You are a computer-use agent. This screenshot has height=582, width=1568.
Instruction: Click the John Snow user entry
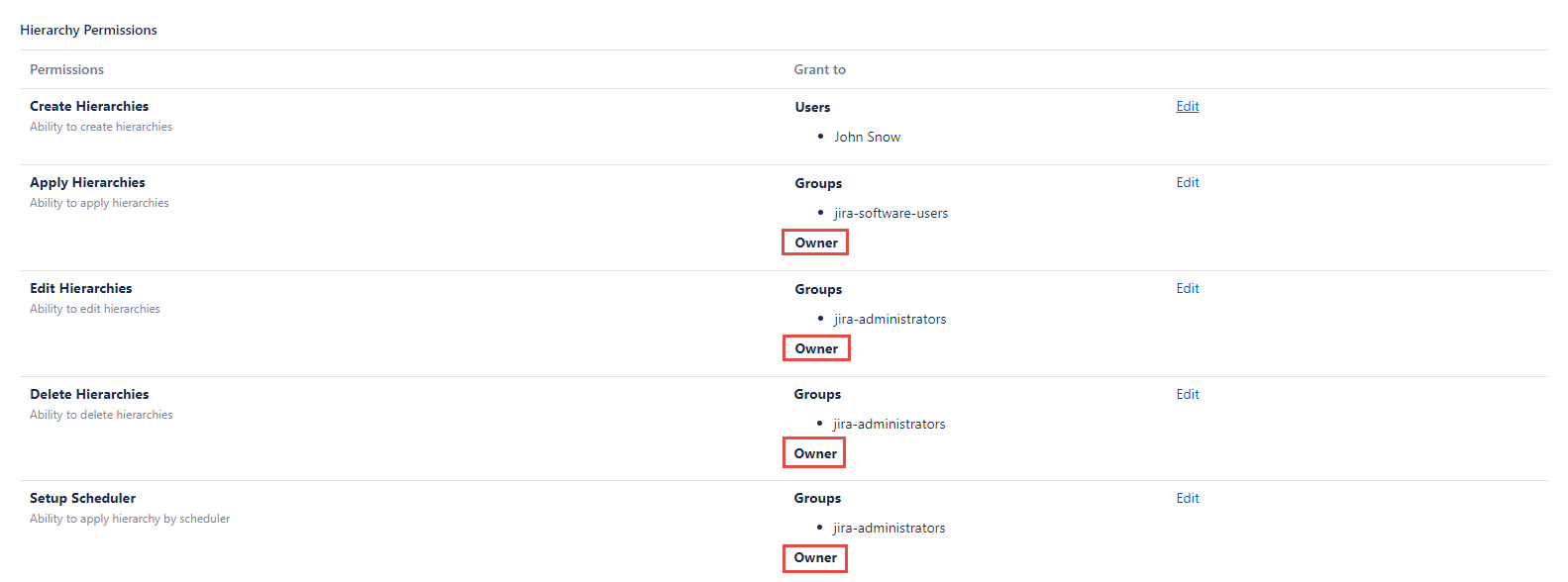tap(867, 138)
